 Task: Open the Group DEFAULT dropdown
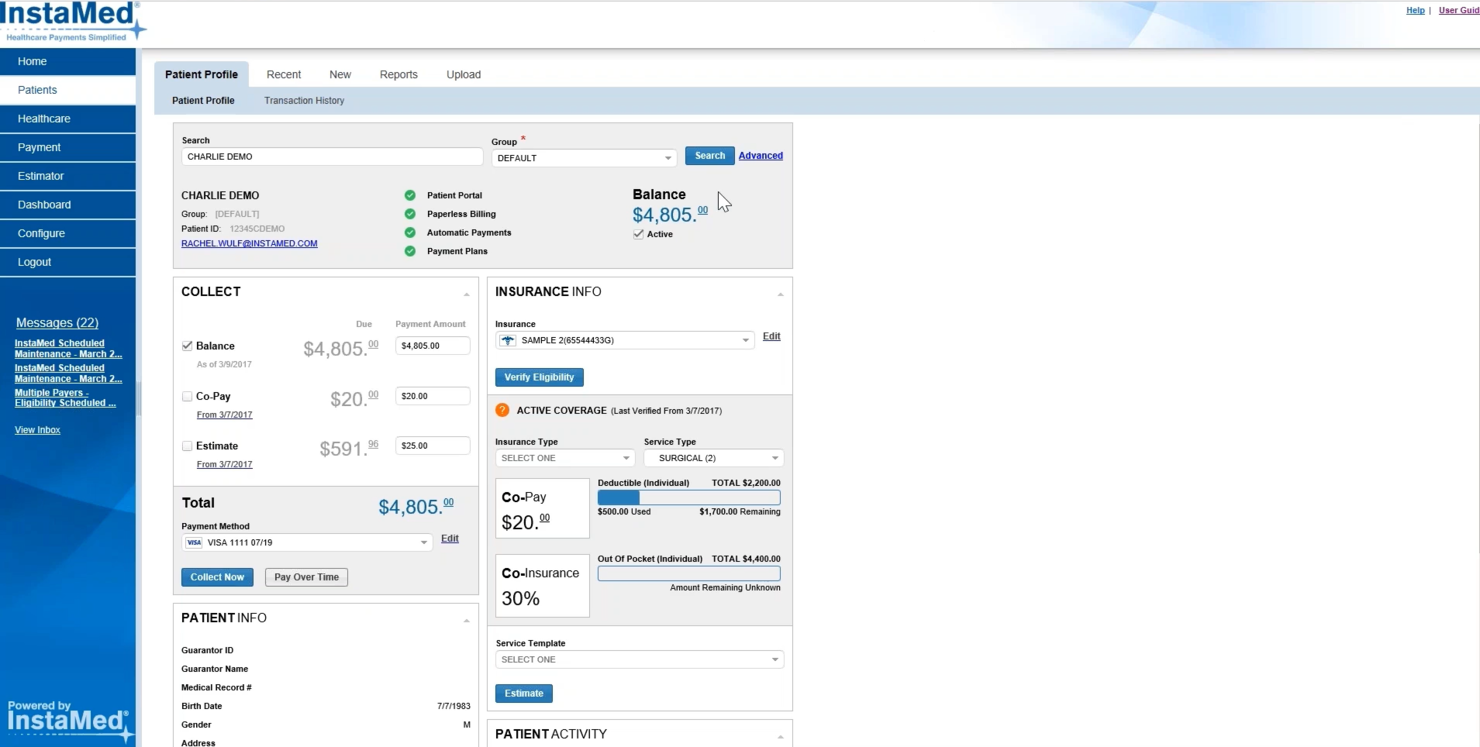click(584, 158)
